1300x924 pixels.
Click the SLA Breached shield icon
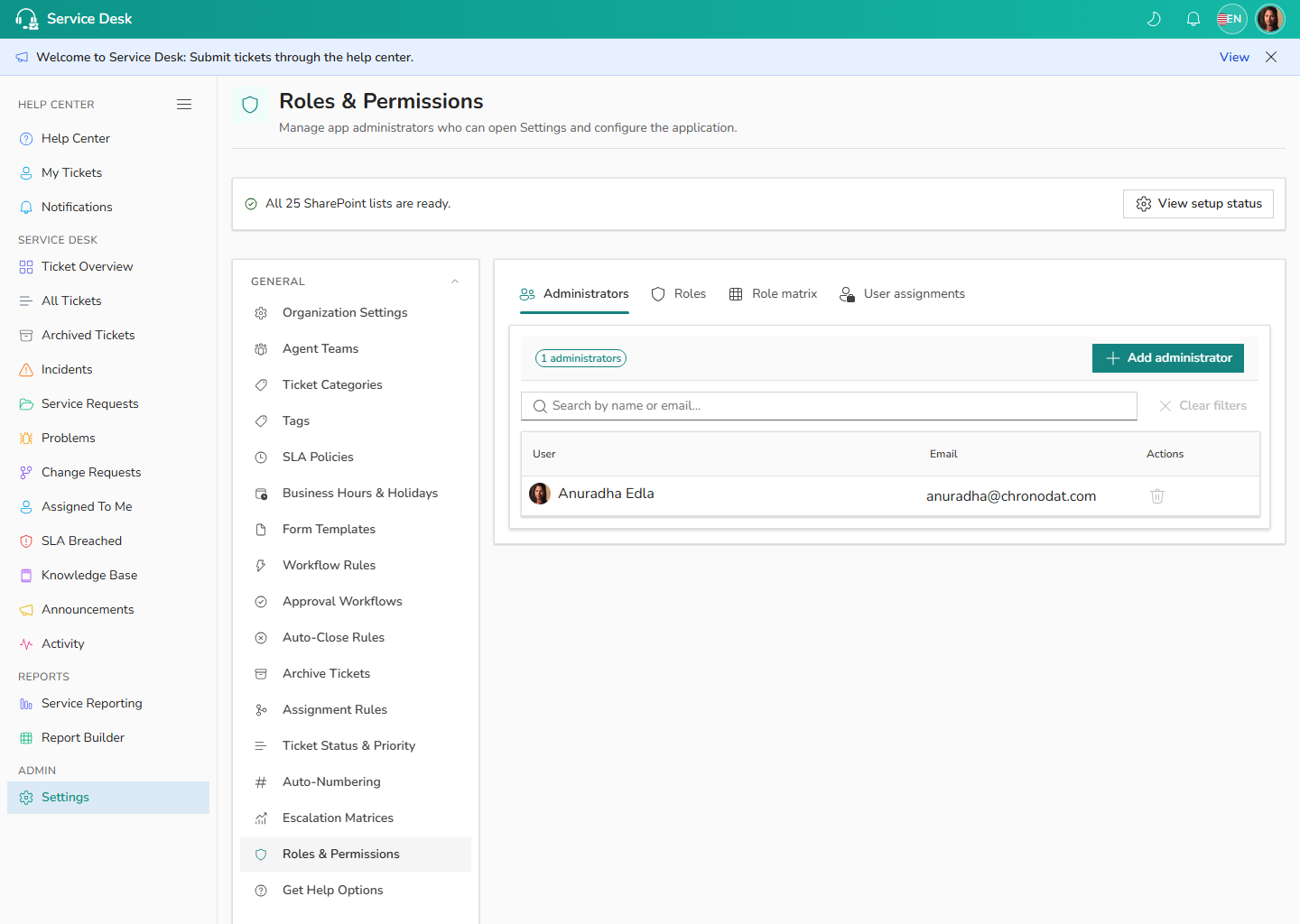26,541
